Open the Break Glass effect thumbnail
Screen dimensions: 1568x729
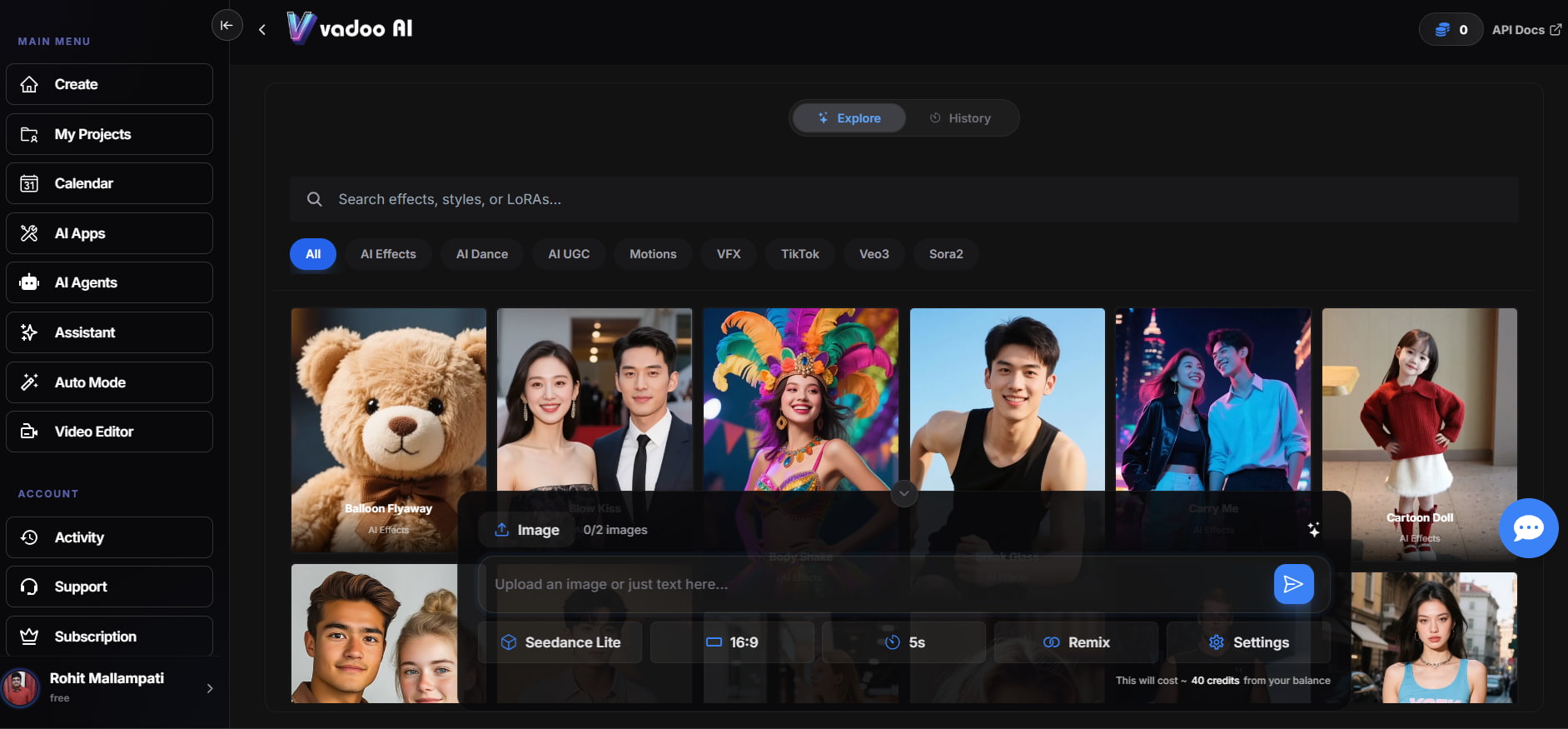pyautogui.click(x=1008, y=400)
